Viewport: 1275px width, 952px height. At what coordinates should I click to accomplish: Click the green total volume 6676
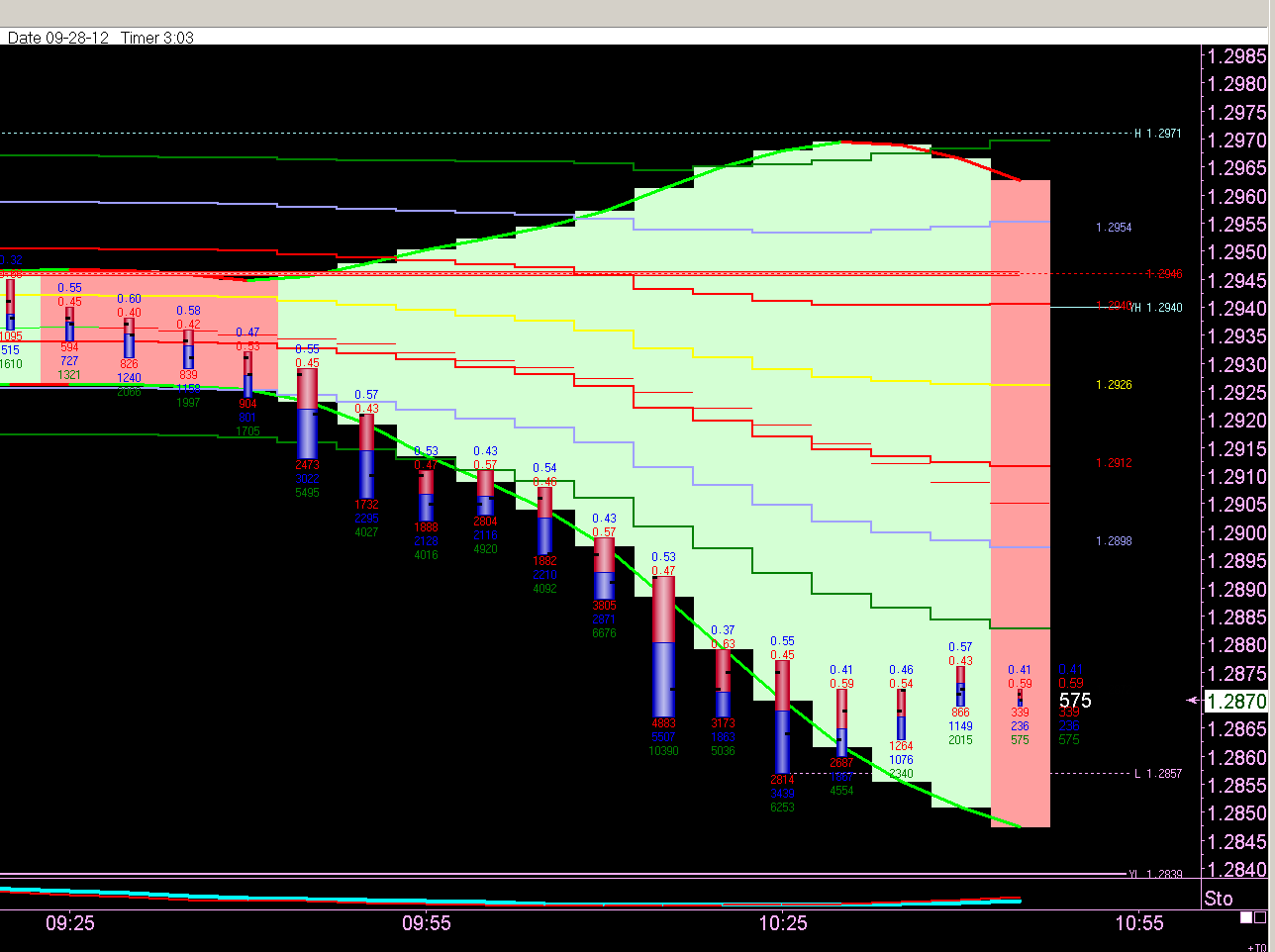pos(604,633)
